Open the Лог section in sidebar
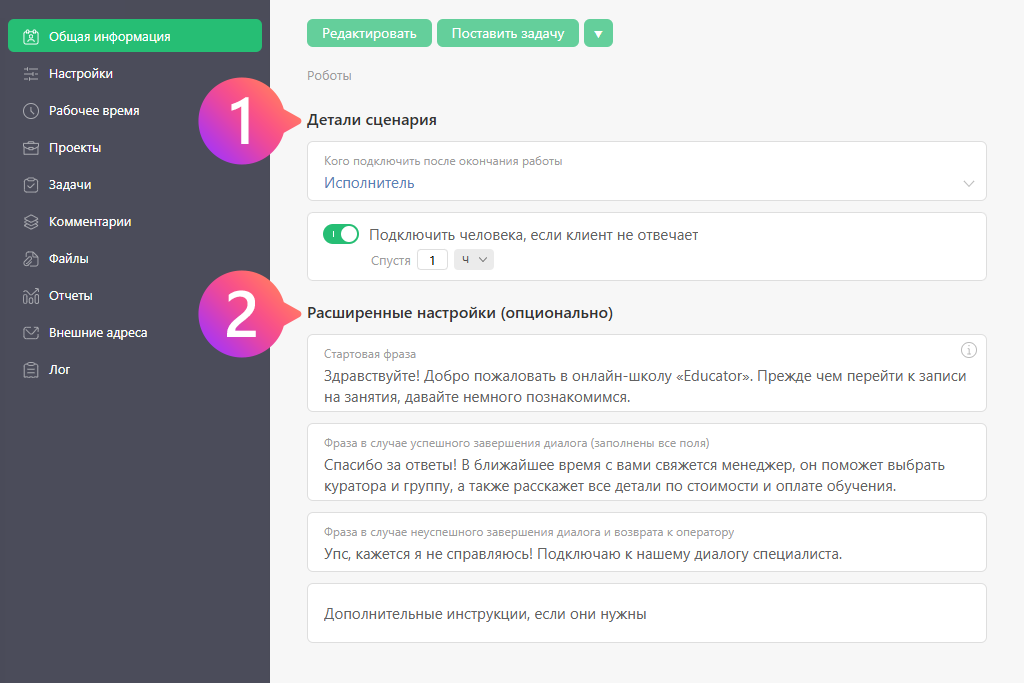 point(60,370)
